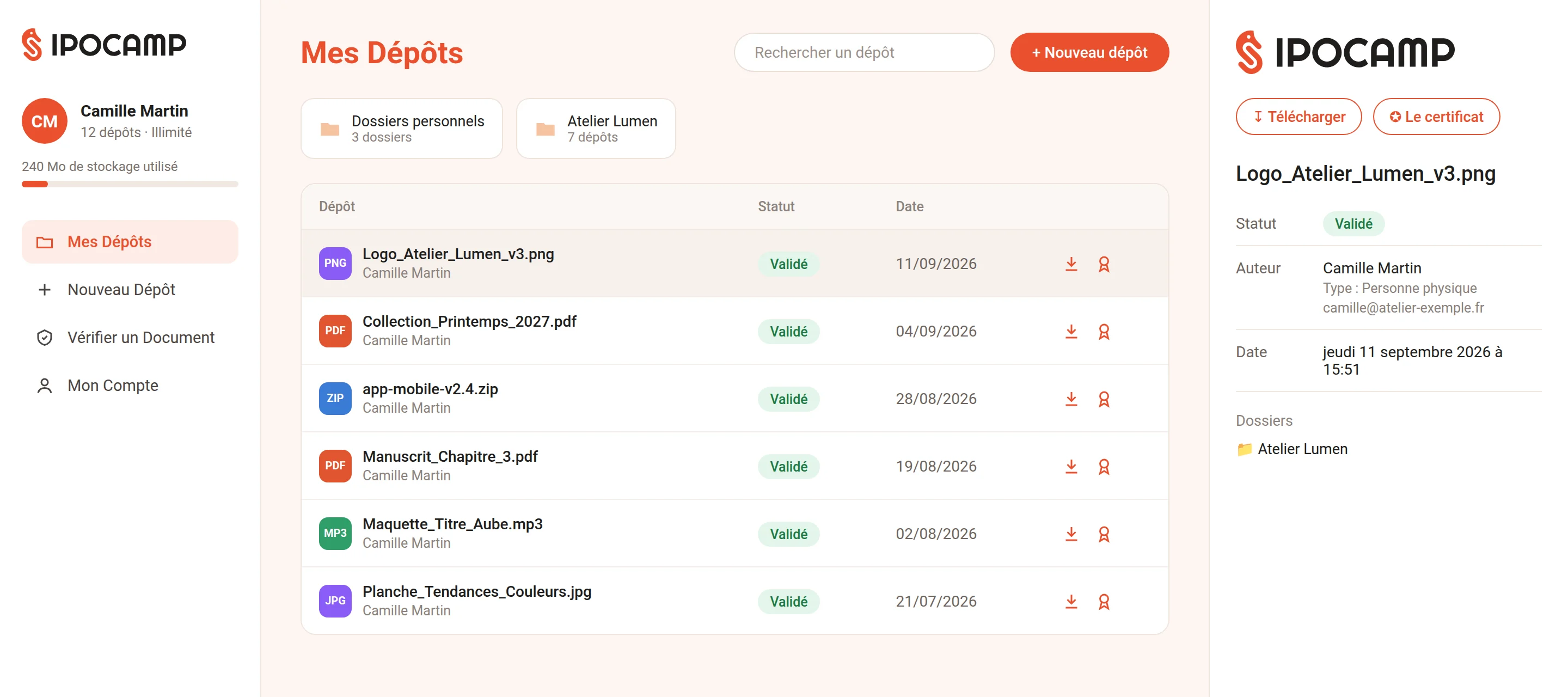This screenshot has width=1568, height=697.
Task: Open Vérifier un Document page
Action: point(130,338)
